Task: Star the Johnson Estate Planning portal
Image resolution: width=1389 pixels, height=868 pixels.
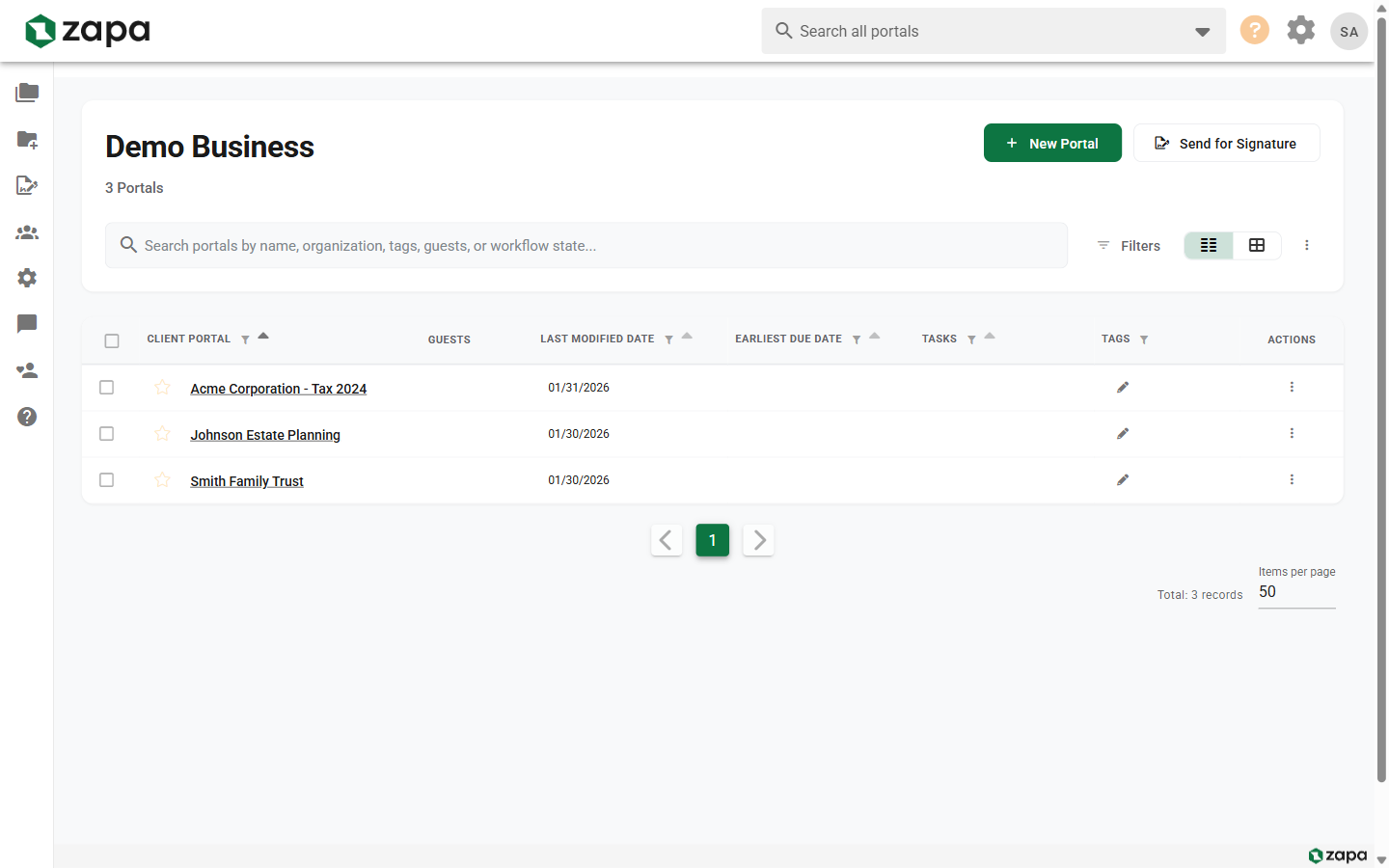Action: tap(162, 433)
